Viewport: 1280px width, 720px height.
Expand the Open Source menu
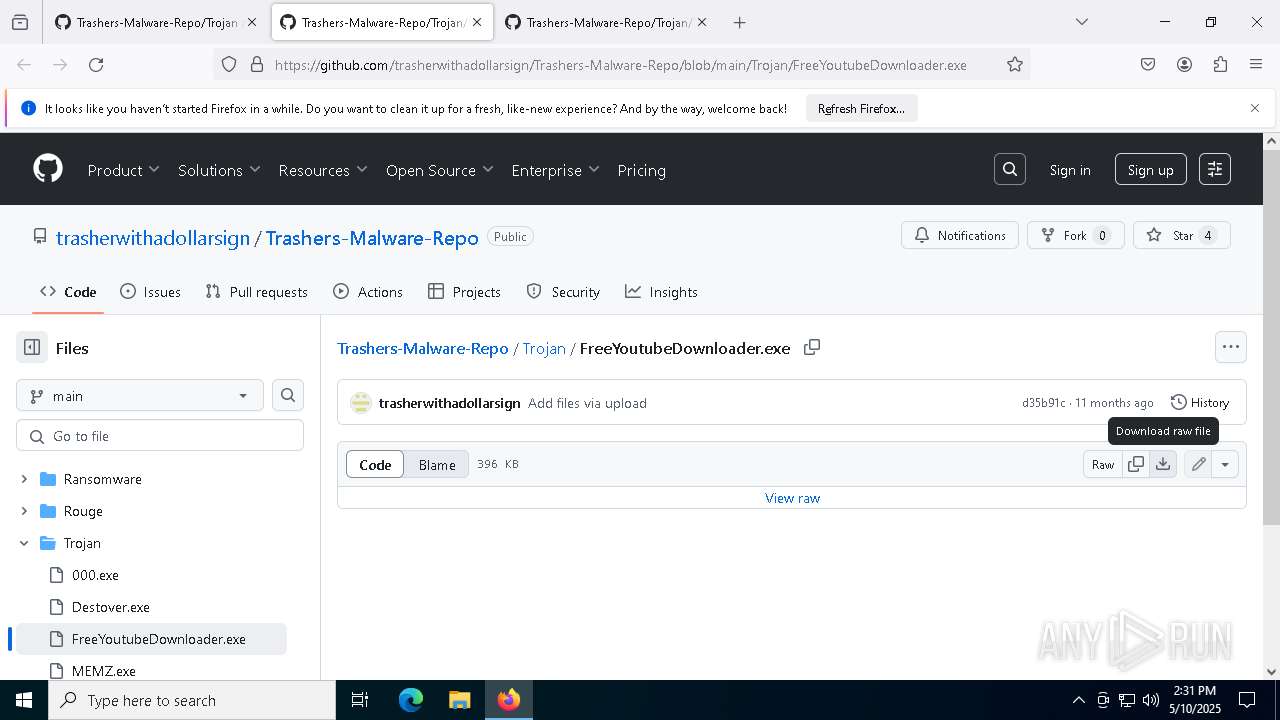point(440,170)
